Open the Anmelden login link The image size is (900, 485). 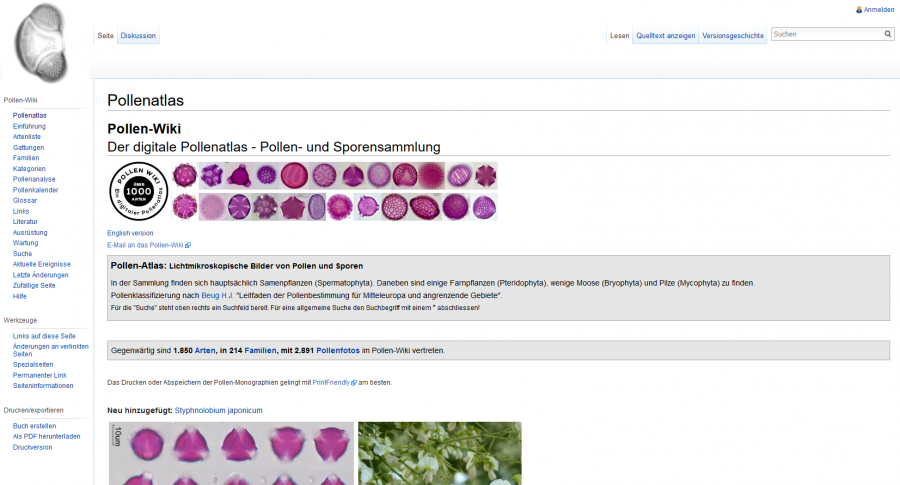click(x=878, y=10)
